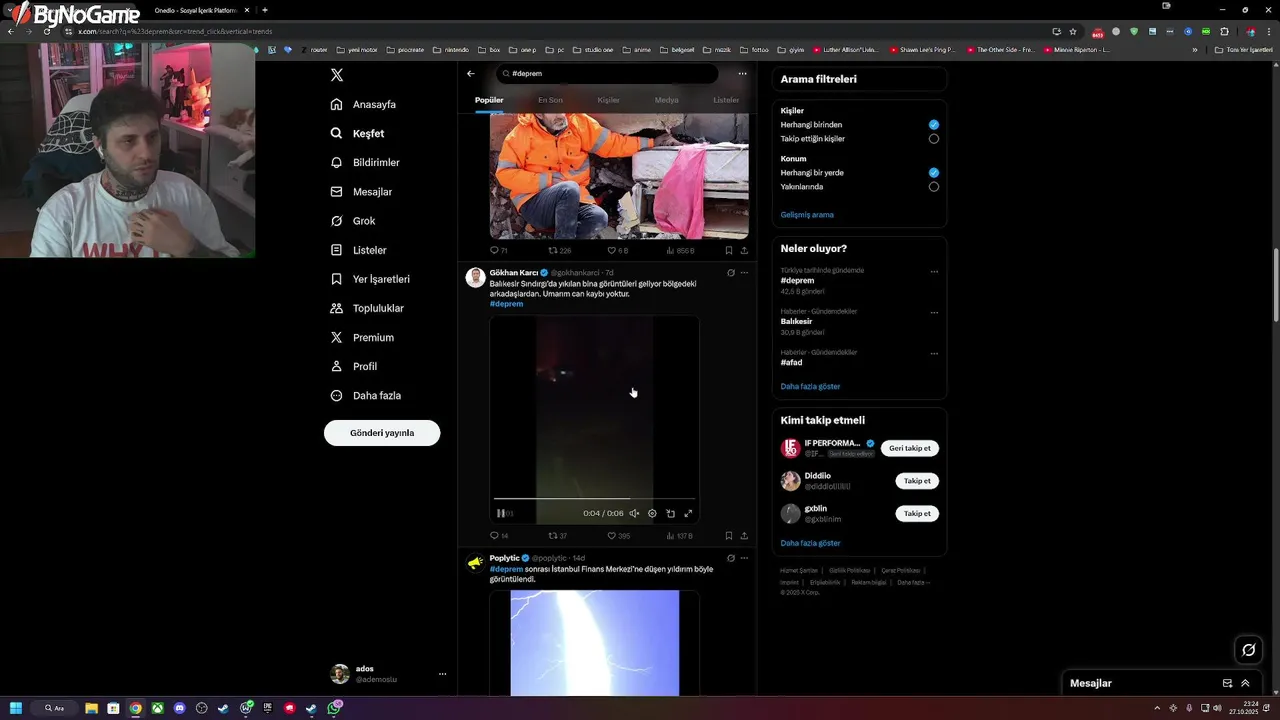Open Grok explain icon on Gökhan Karcı post
This screenshot has height=720, width=1280.
[x=731, y=273]
